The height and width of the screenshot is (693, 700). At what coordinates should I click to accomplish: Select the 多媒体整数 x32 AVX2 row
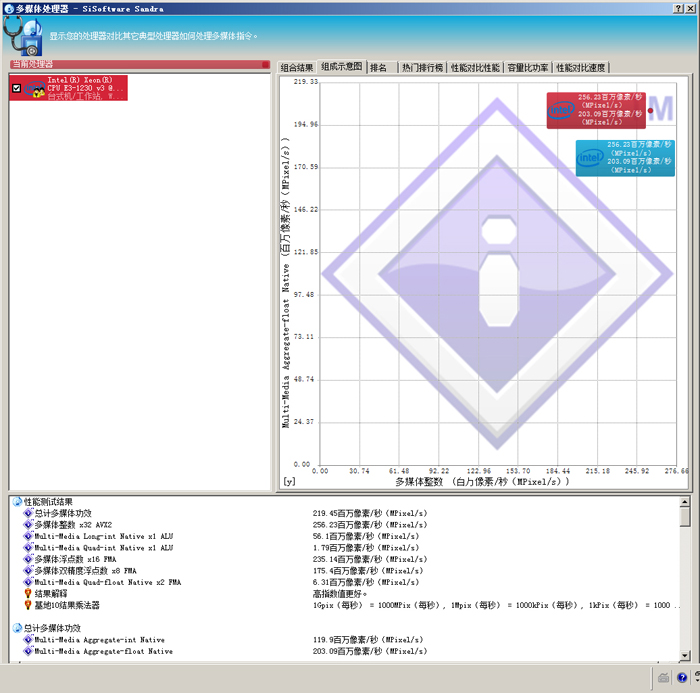click(346, 525)
